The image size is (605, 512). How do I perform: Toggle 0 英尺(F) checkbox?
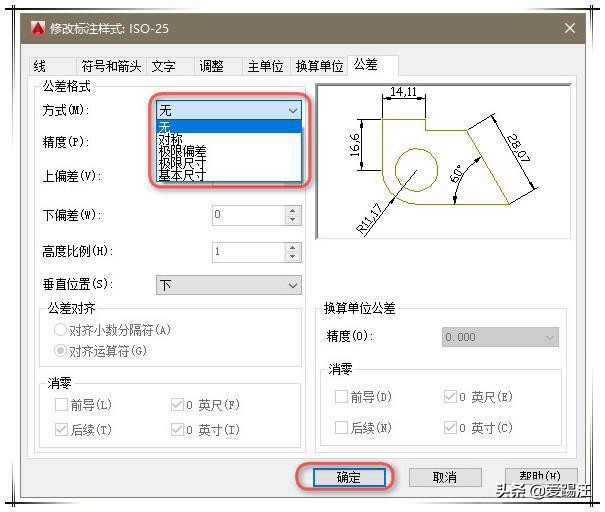coord(177,405)
